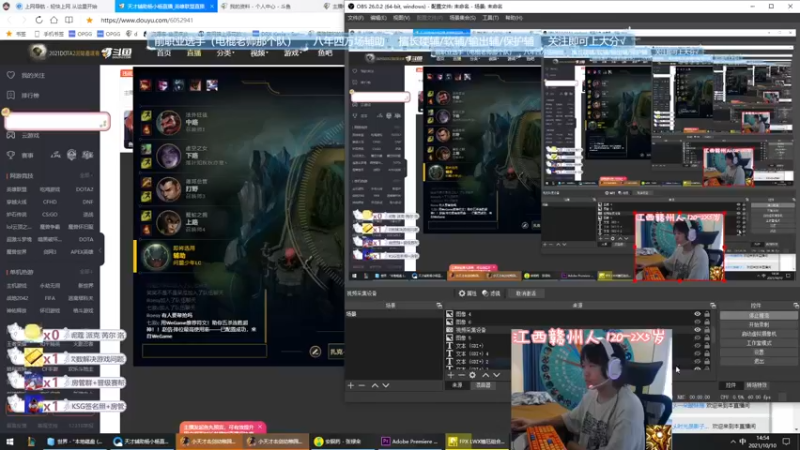
Task: Open 文件(F) menu in OBS
Action: pyautogui.click(x=356, y=18)
